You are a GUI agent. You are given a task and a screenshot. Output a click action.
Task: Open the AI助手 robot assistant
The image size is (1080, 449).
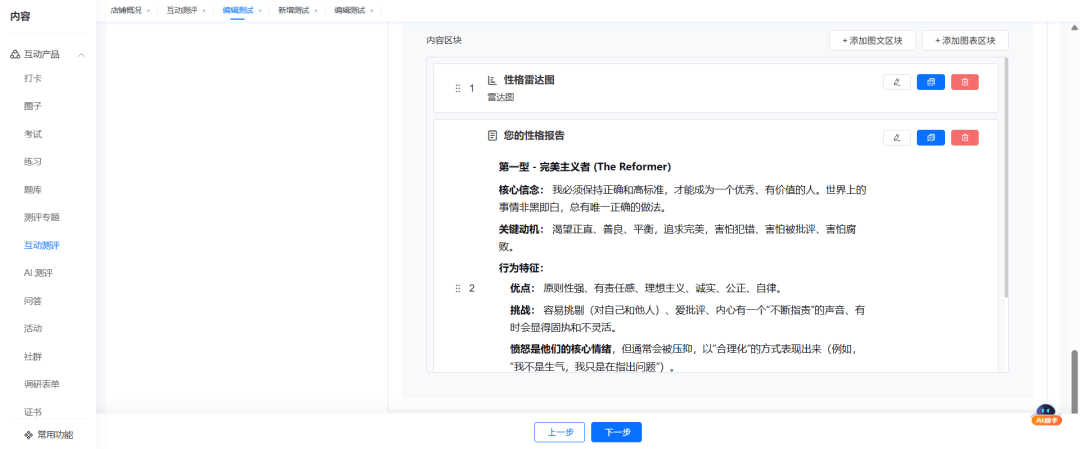[1045, 415]
